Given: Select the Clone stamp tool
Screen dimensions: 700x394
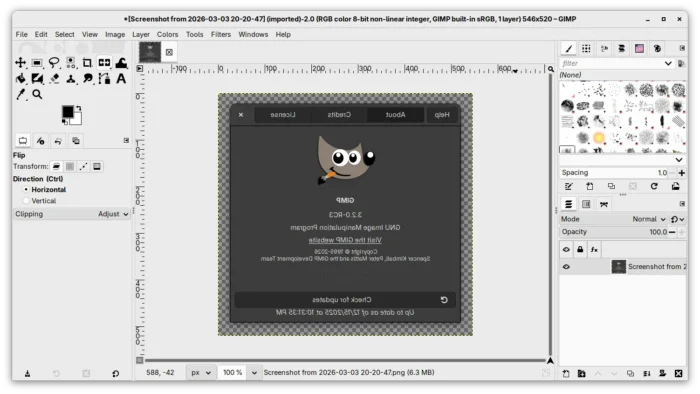Looking at the screenshot, I should pos(71,79).
